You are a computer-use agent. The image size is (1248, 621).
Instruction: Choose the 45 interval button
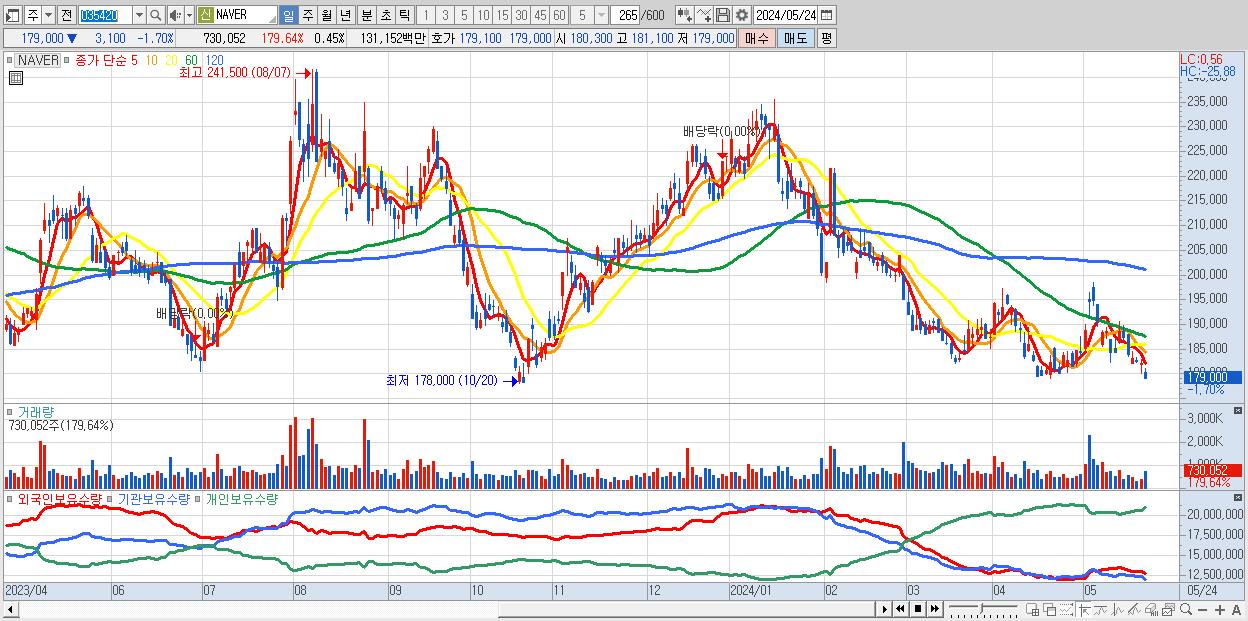[540, 16]
